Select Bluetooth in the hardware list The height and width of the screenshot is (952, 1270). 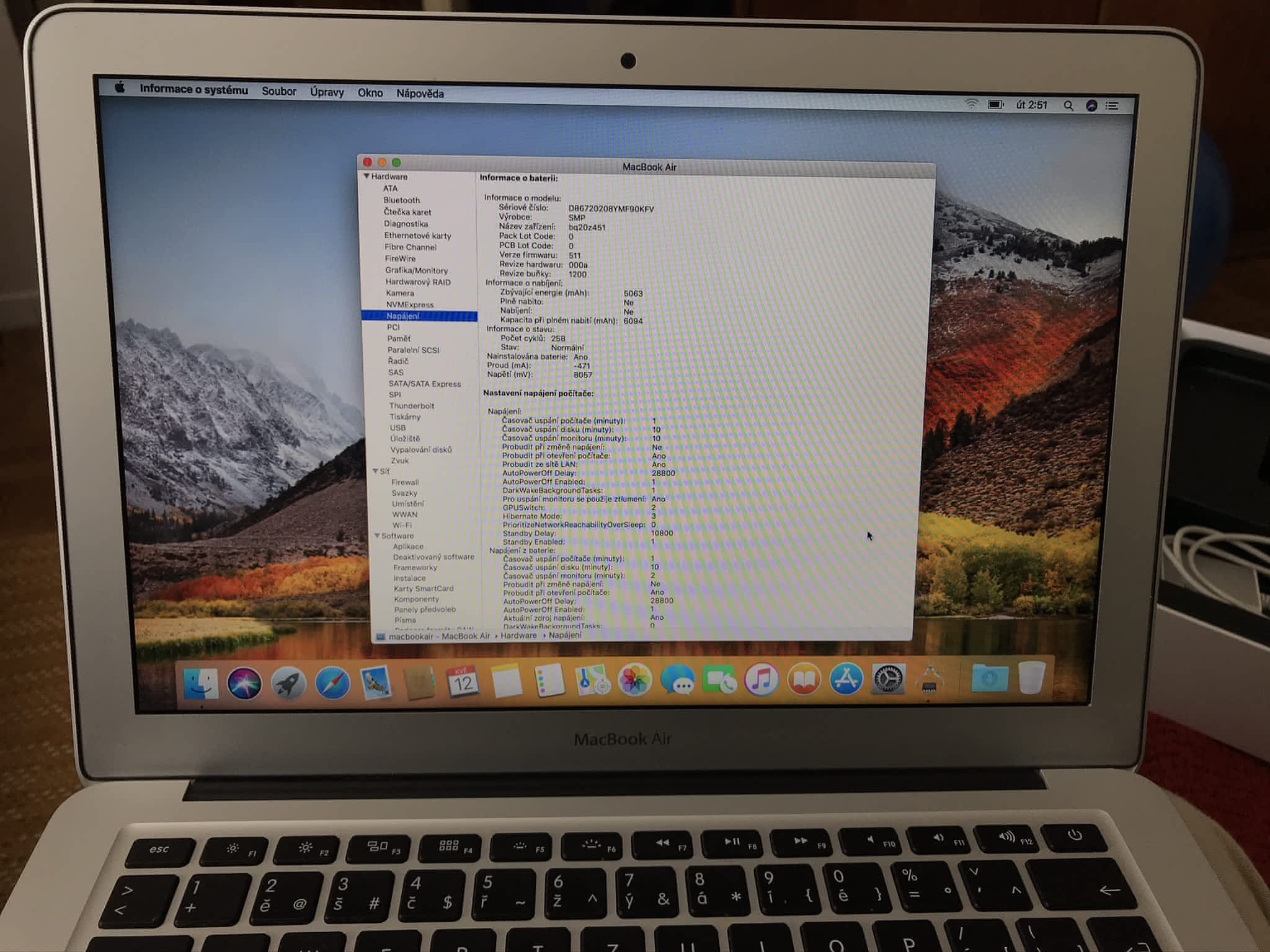401,200
